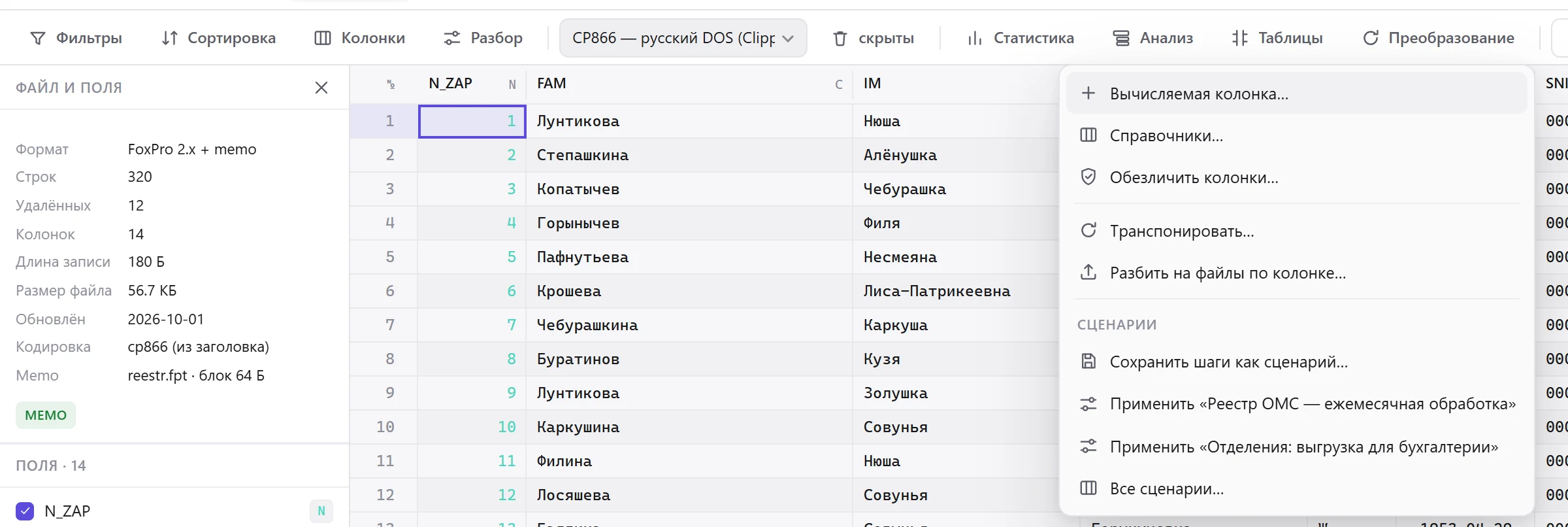Click the скрыты trash button
Image resolution: width=1568 pixels, height=527 pixels.
click(874, 38)
